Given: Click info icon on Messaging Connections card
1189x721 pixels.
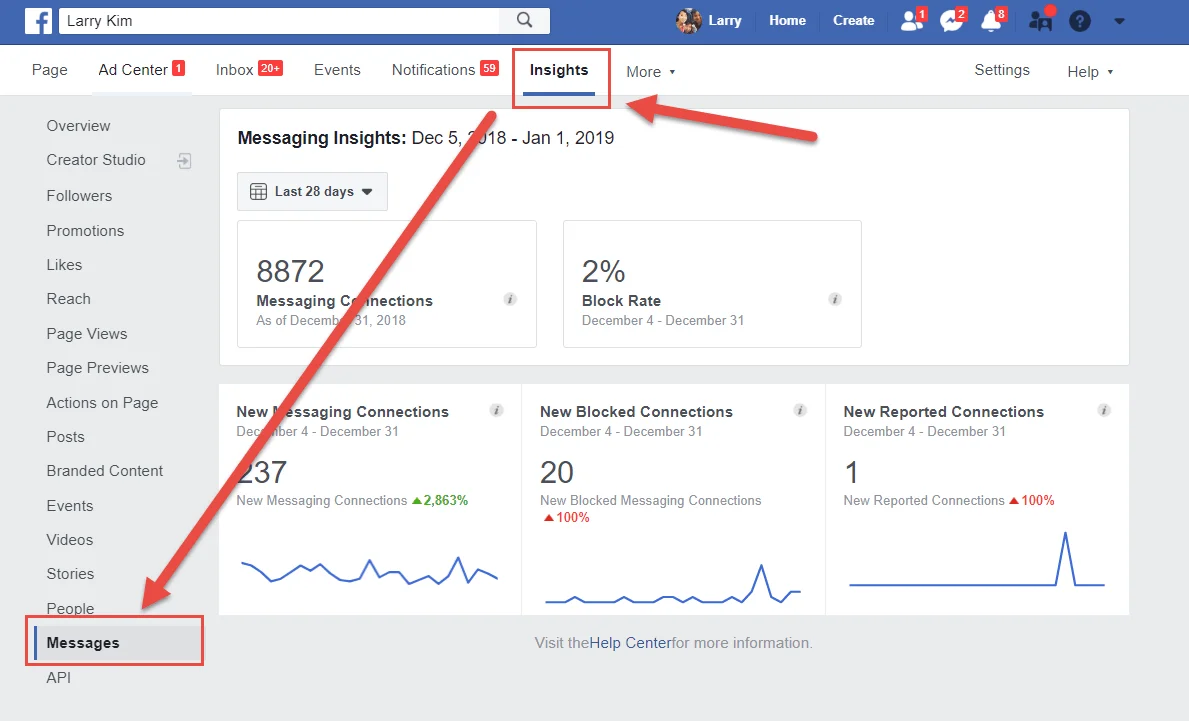Looking at the screenshot, I should (510, 299).
